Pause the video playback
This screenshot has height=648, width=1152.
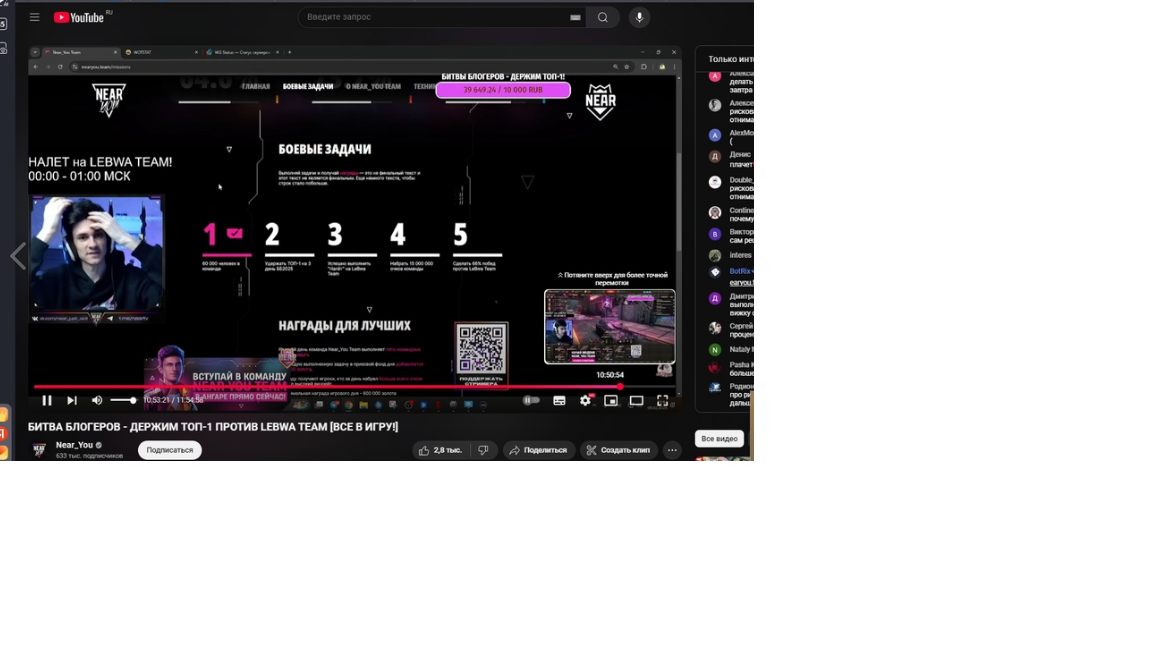(x=47, y=400)
